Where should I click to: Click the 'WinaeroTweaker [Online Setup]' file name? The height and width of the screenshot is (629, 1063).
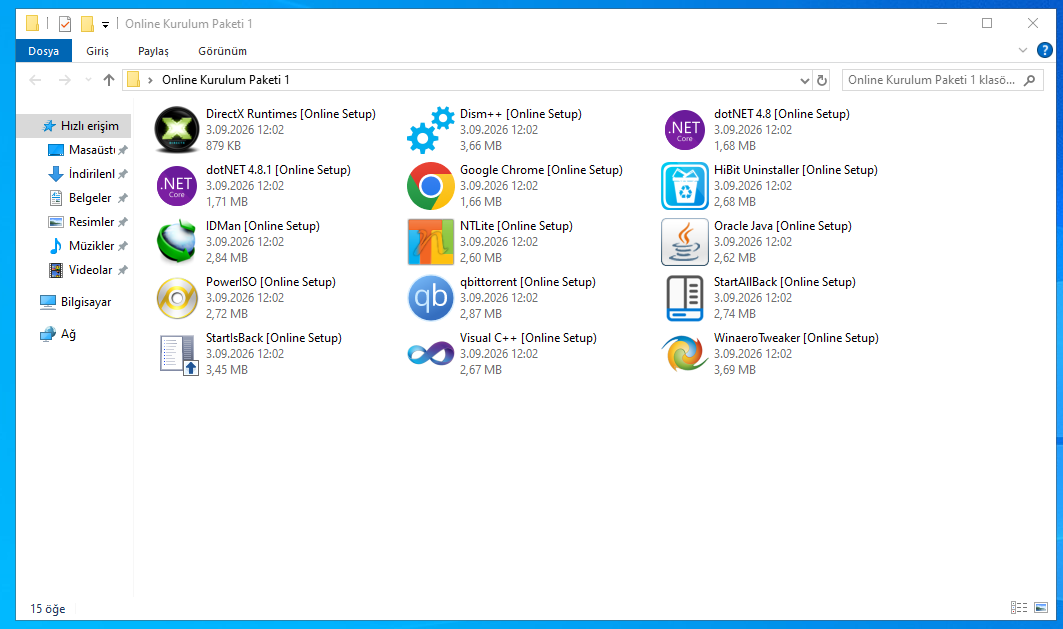pyautogui.click(x=796, y=338)
